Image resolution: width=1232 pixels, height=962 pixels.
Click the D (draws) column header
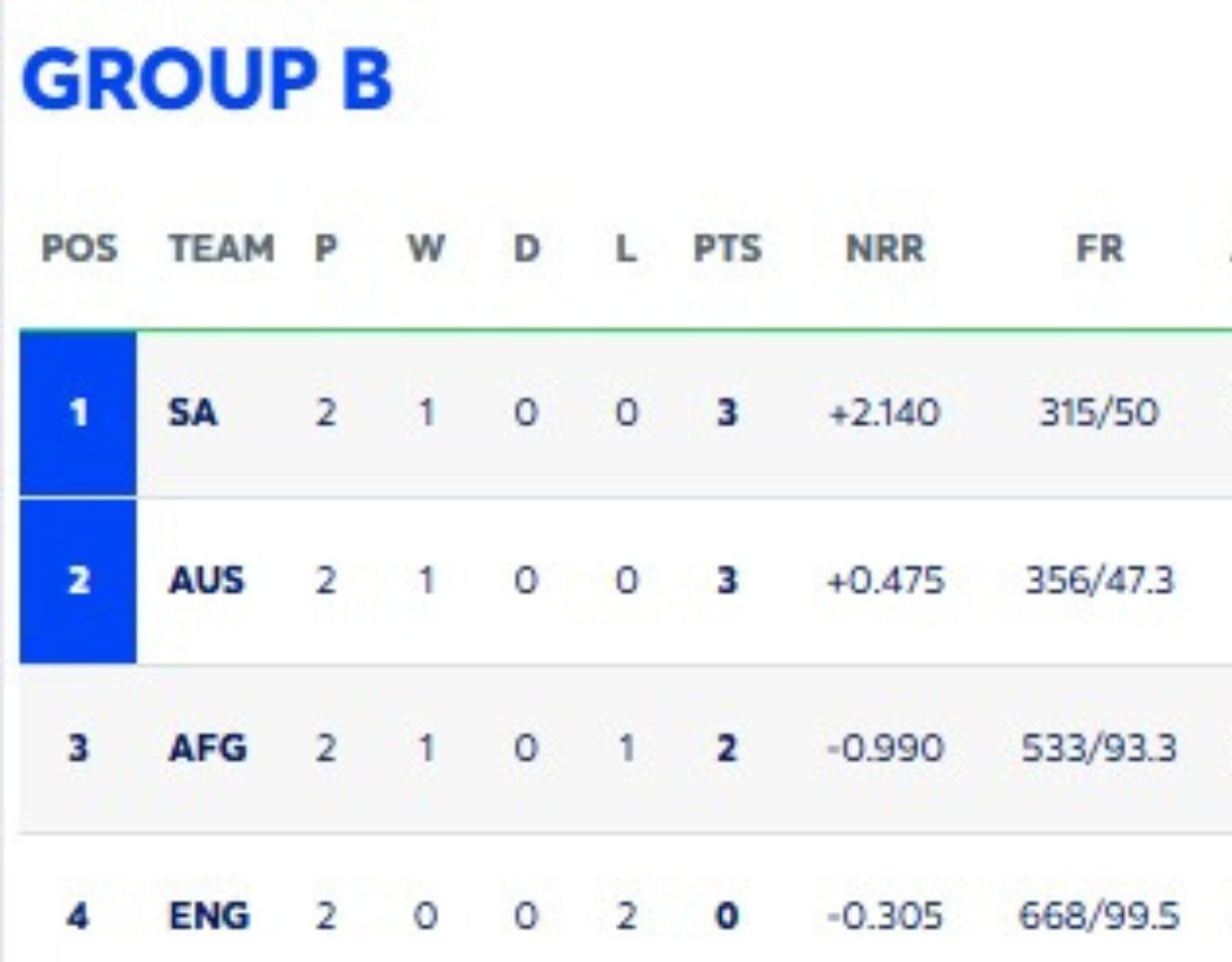(526, 249)
